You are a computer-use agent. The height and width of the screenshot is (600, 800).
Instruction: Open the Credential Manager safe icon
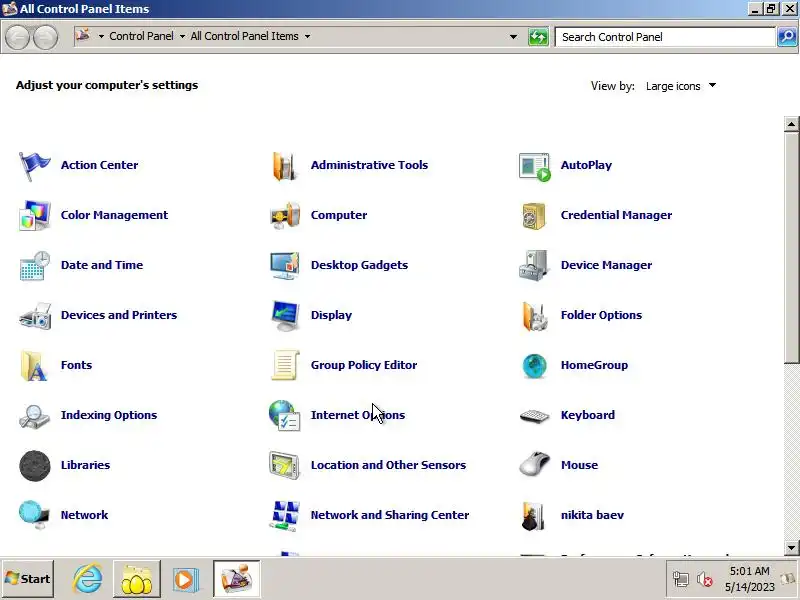click(x=534, y=216)
